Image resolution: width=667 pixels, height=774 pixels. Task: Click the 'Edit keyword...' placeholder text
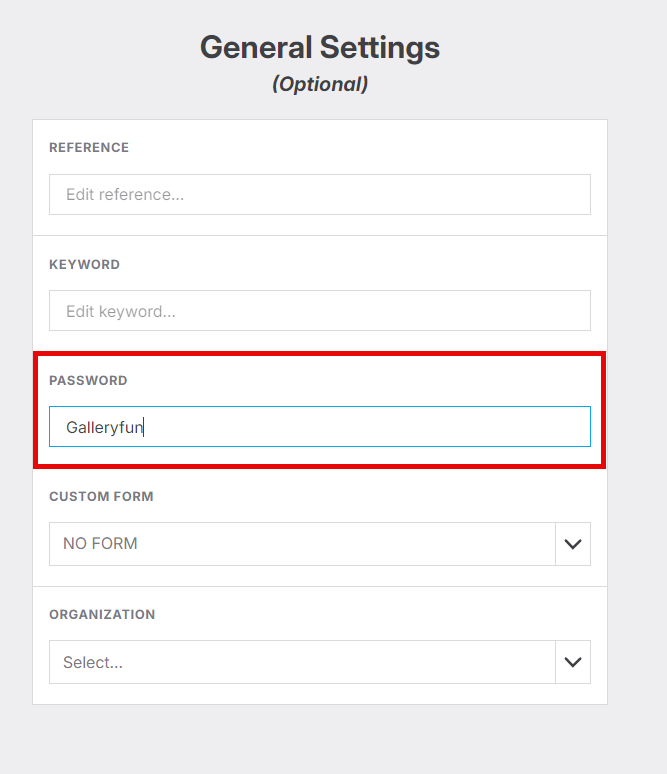(x=121, y=311)
